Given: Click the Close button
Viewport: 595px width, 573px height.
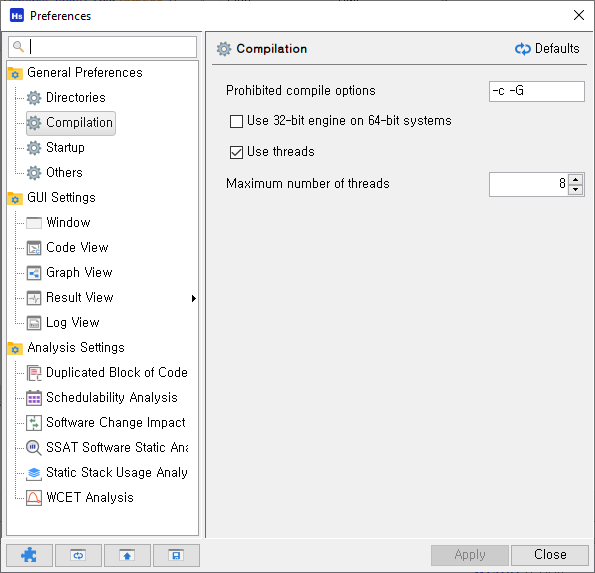Looking at the screenshot, I should (550, 555).
